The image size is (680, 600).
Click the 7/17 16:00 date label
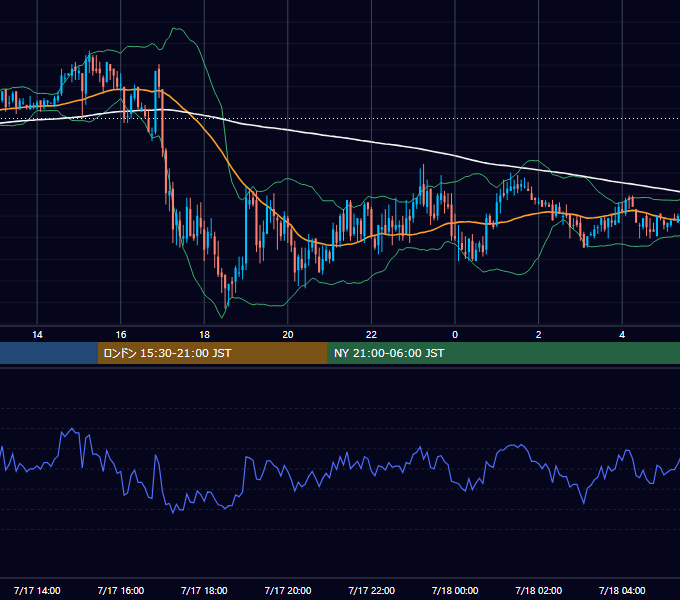pos(121,590)
